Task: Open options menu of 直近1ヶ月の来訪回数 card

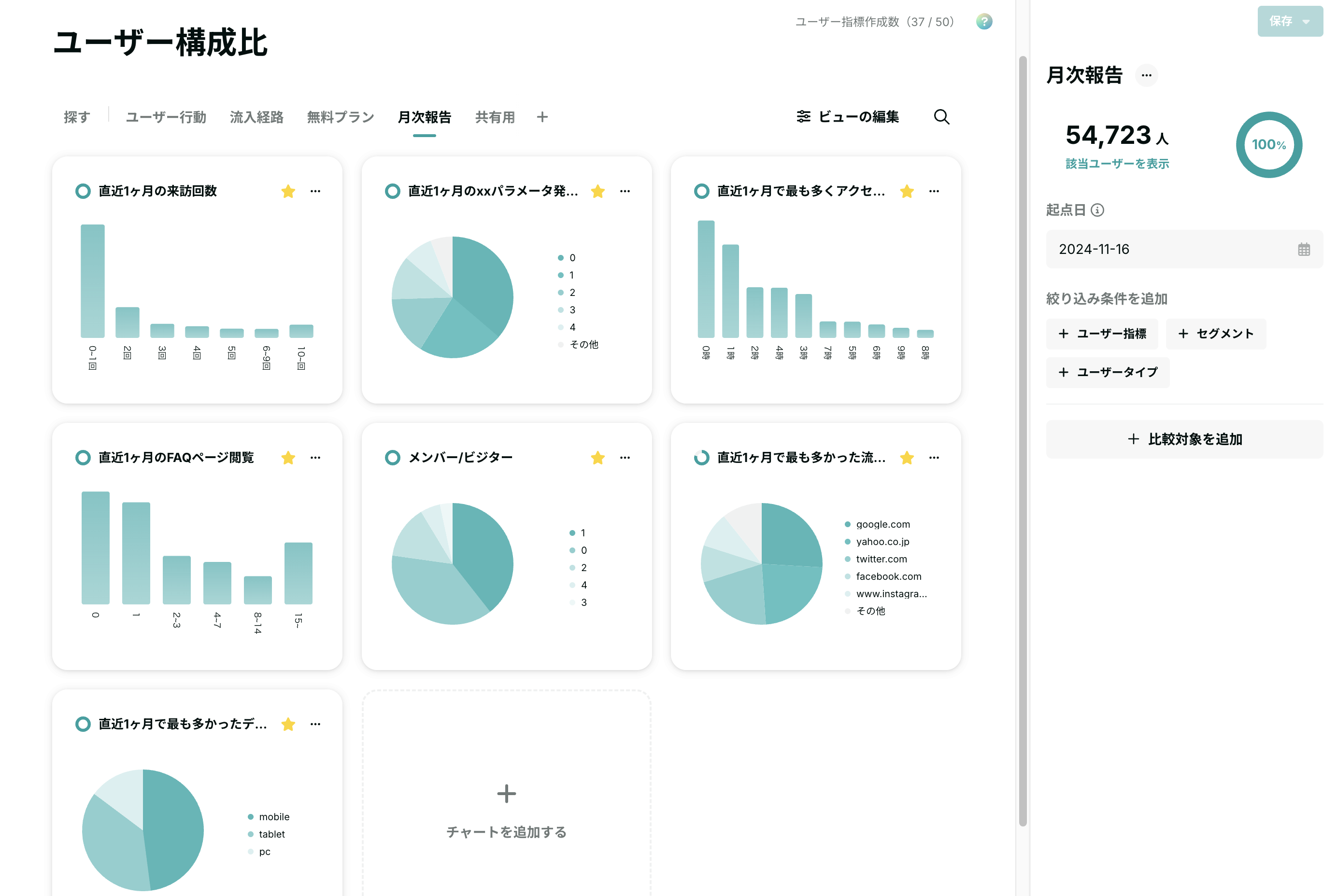Action: [315, 191]
